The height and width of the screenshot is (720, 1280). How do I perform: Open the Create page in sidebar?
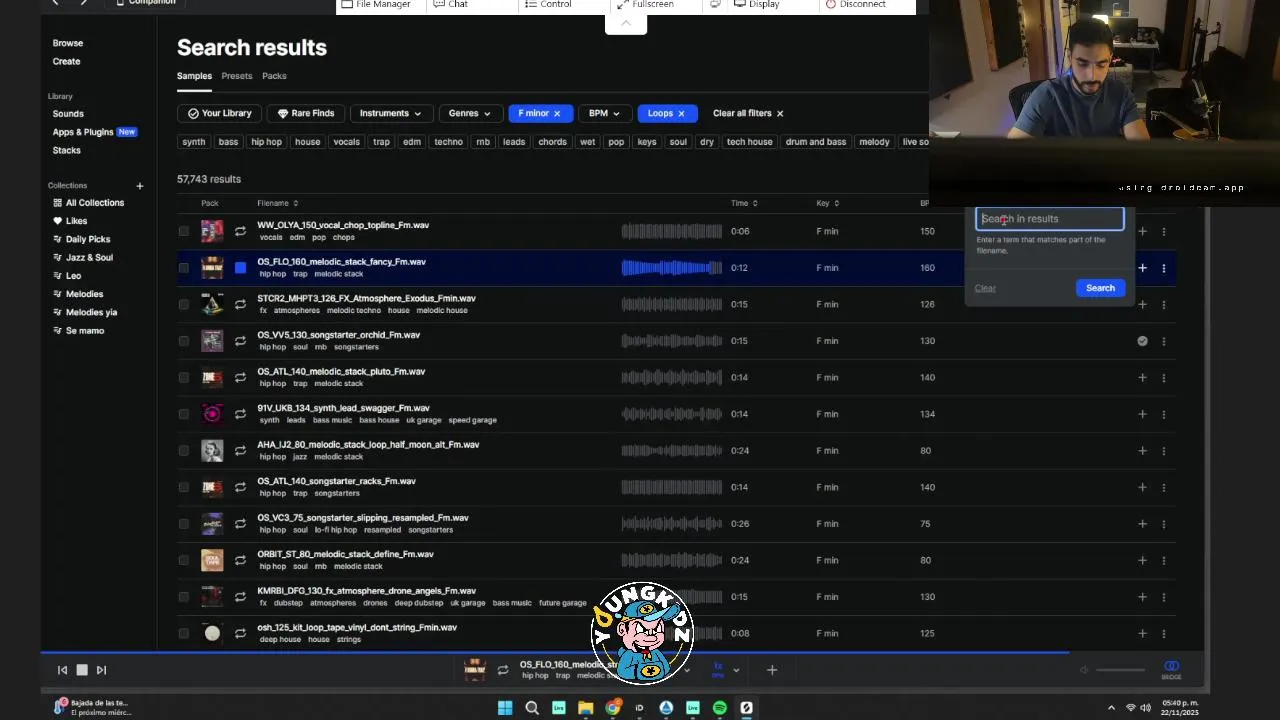click(x=66, y=61)
